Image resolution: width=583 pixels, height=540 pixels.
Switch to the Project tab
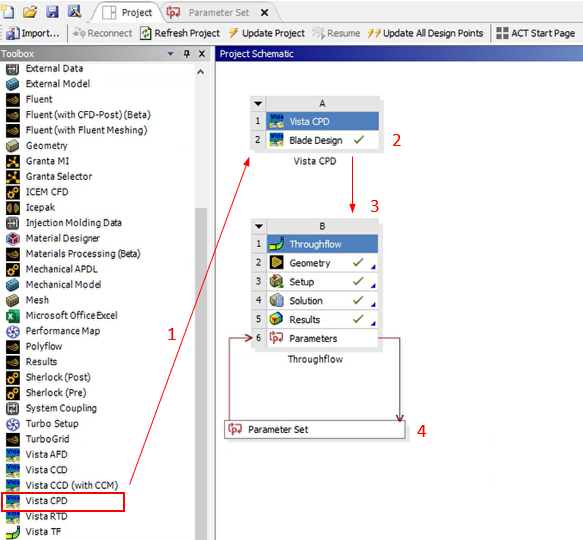coord(127,13)
